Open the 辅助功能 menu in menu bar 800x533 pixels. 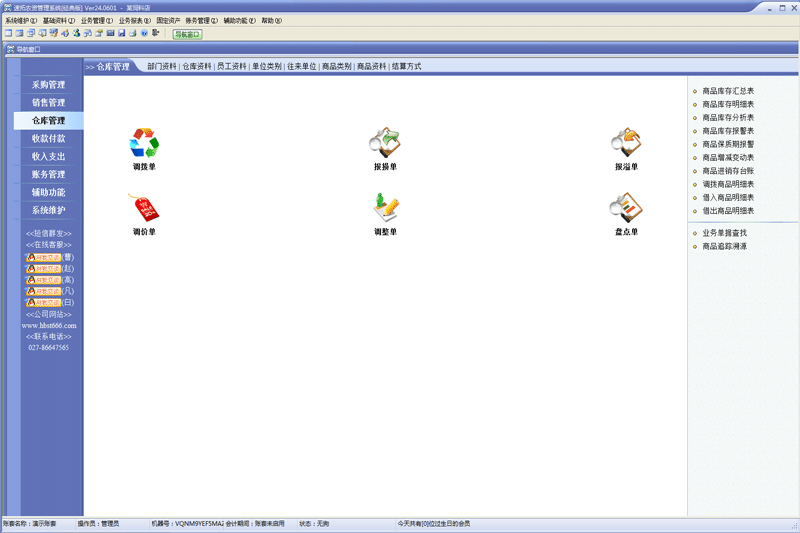(239, 21)
